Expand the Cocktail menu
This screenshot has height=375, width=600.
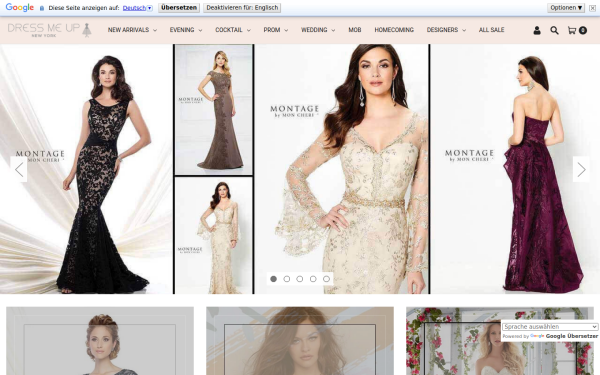click(x=233, y=30)
